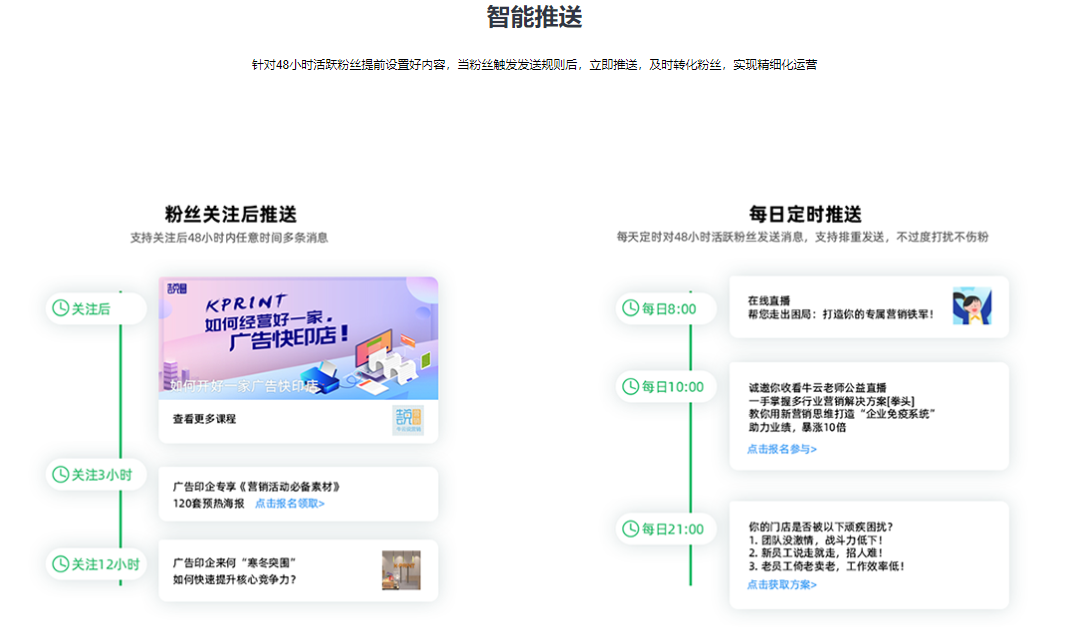Click the clock icon beside 关注后
This screenshot has width=1076, height=644.
point(61,309)
